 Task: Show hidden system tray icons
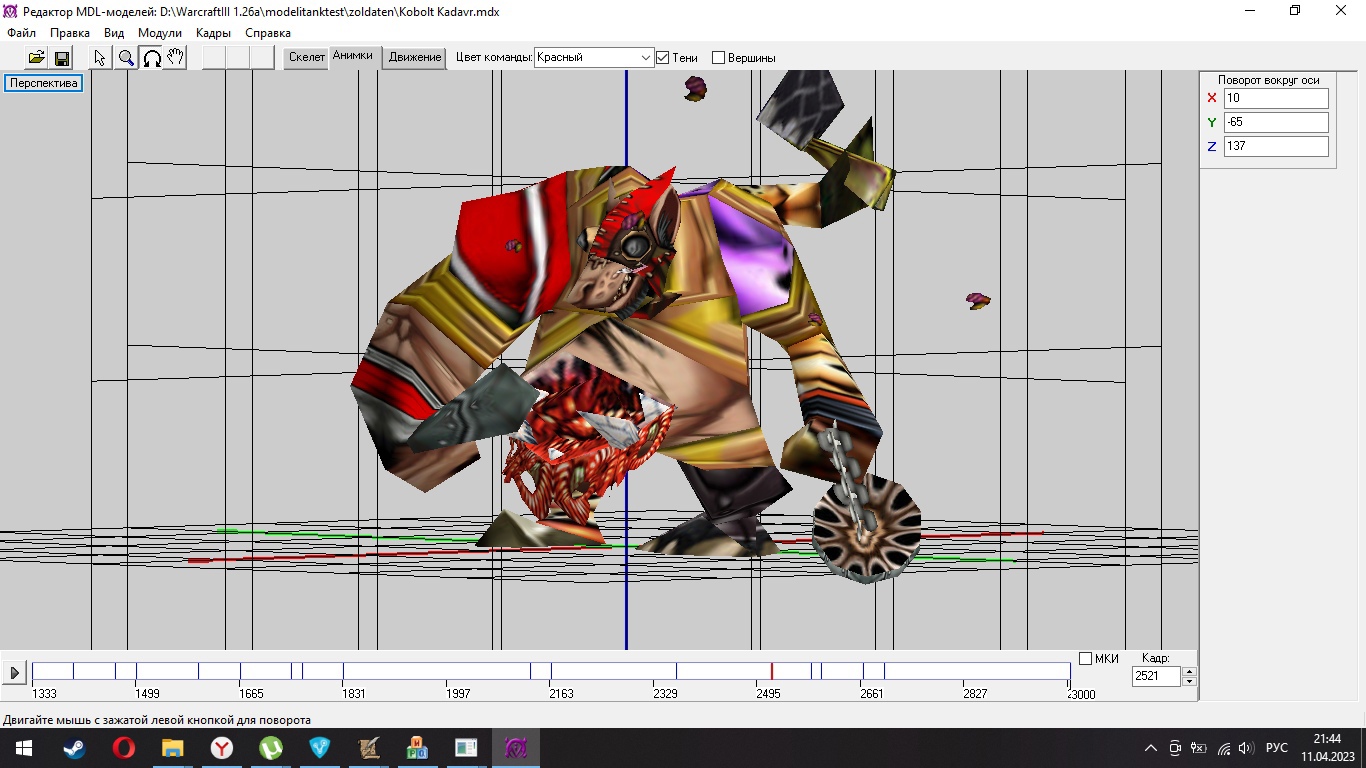[x=1151, y=748]
